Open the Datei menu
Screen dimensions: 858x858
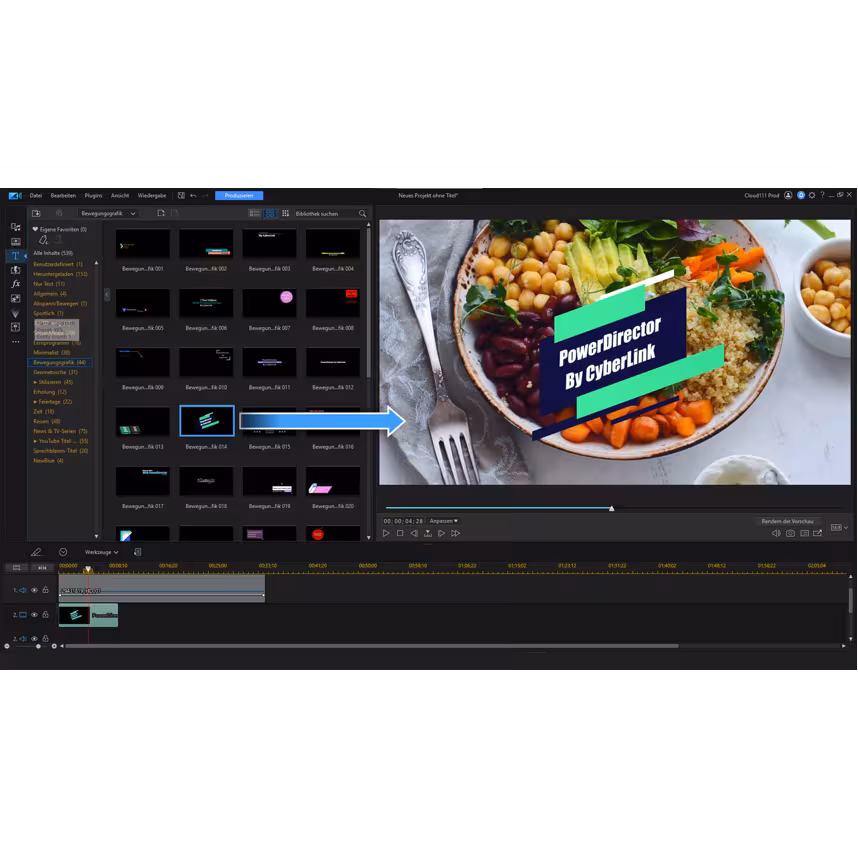[x=36, y=195]
